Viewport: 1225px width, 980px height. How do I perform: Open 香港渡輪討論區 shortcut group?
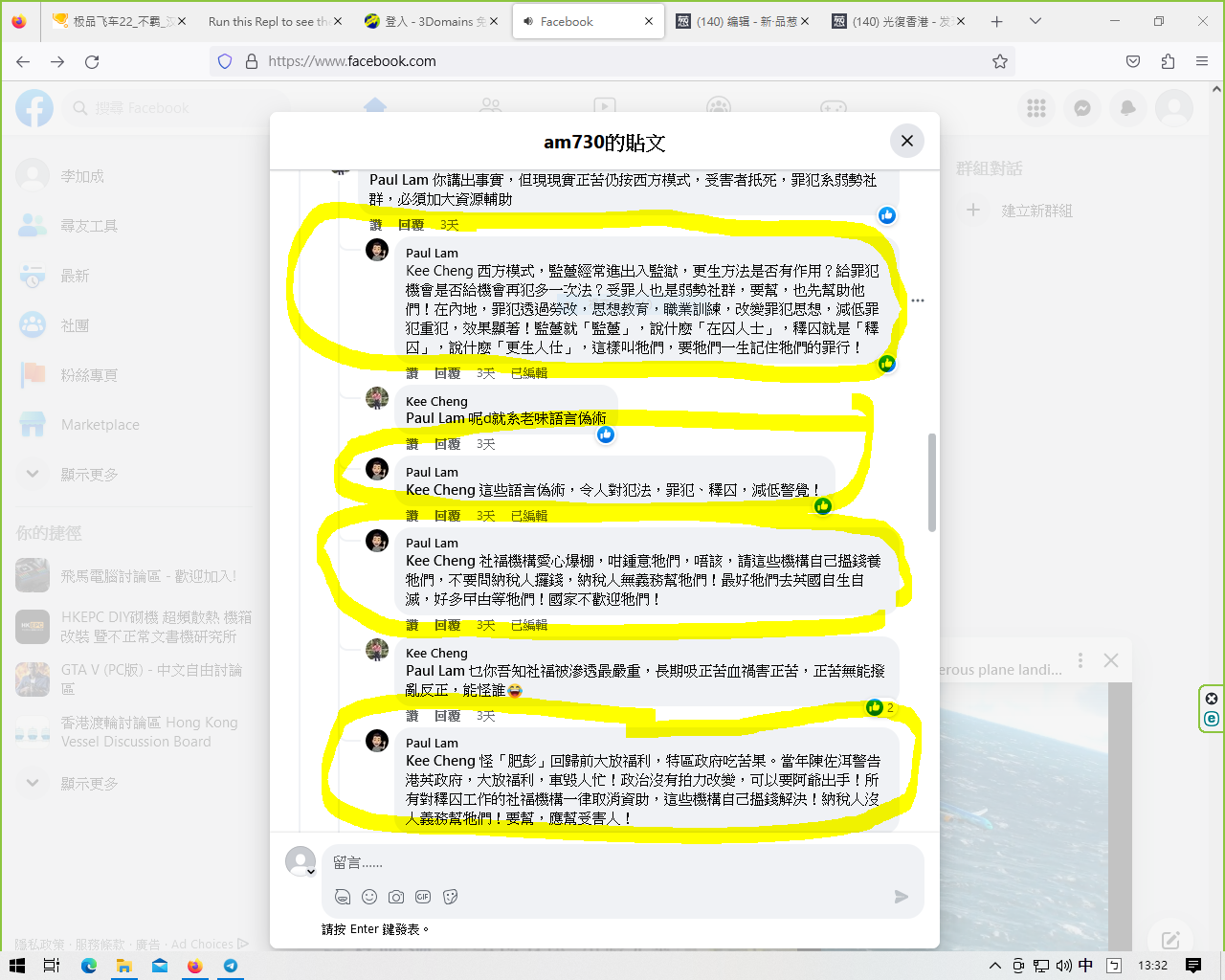click(x=134, y=732)
